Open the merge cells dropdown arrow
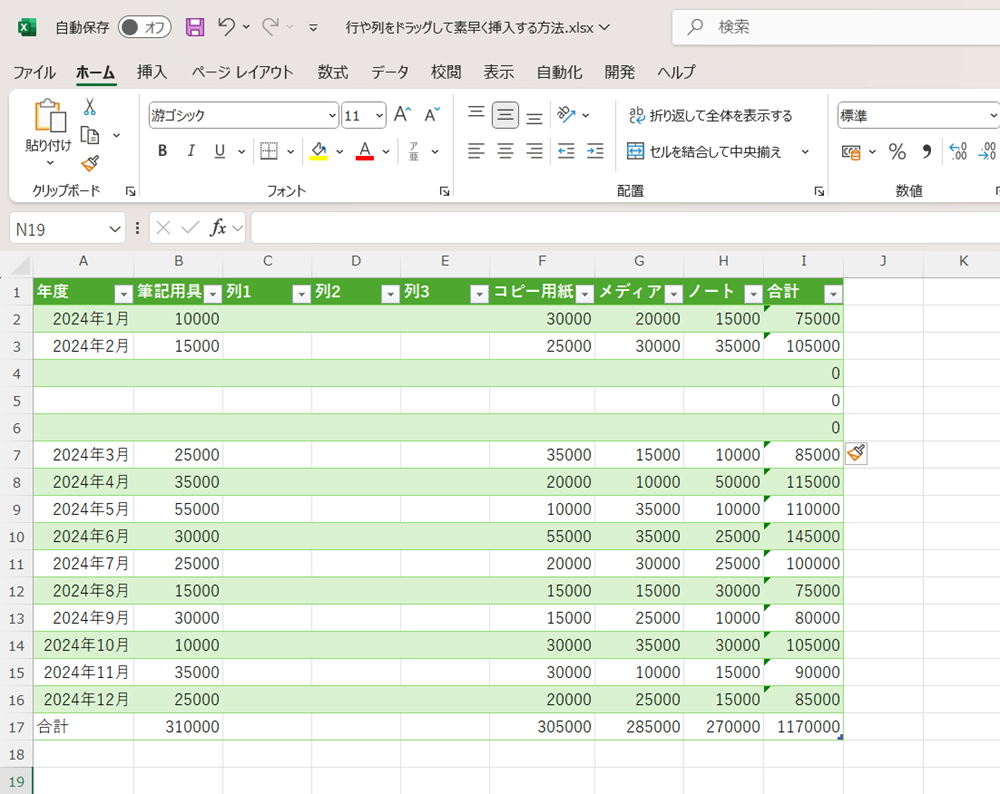Viewport: 1000px width, 794px height. (x=805, y=152)
